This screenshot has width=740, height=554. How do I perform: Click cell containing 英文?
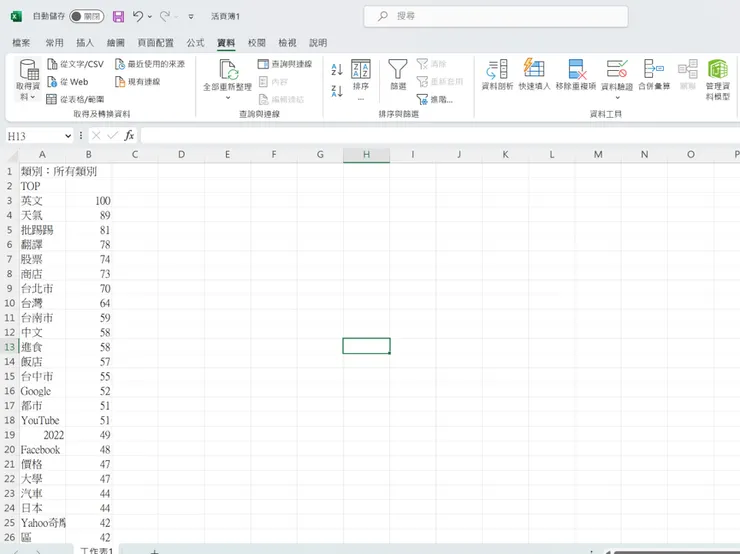[x=42, y=201]
